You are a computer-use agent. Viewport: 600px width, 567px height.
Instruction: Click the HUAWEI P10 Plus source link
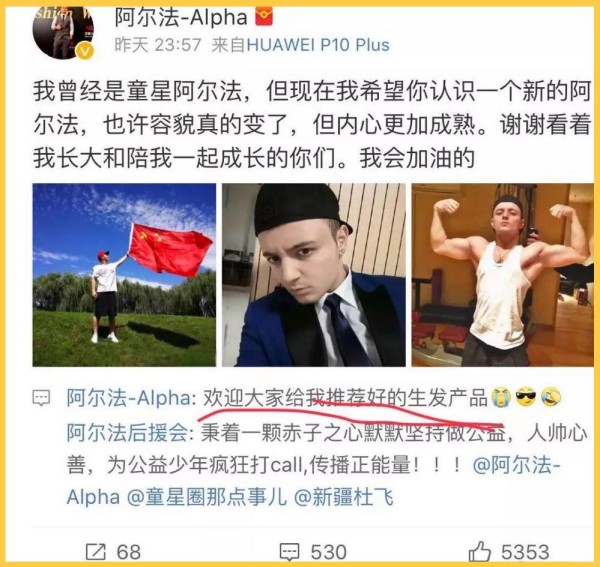tap(318, 45)
